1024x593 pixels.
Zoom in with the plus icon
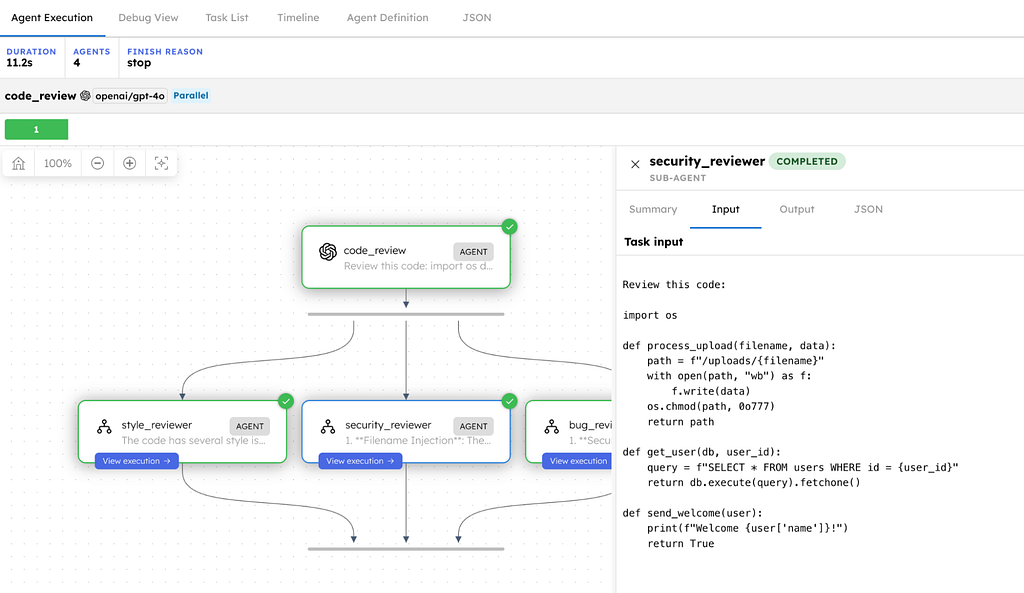[x=130, y=163]
